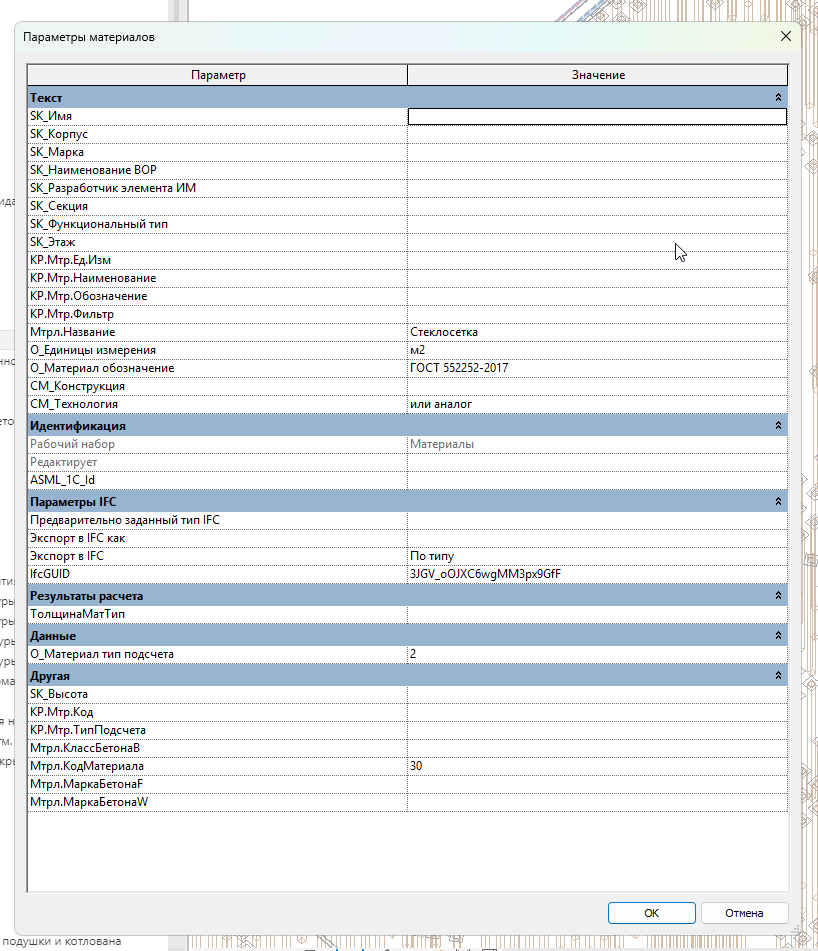Edit the SK_Наименование ВОР value cell
Viewport: 818px width, 951px height.
pos(597,170)
